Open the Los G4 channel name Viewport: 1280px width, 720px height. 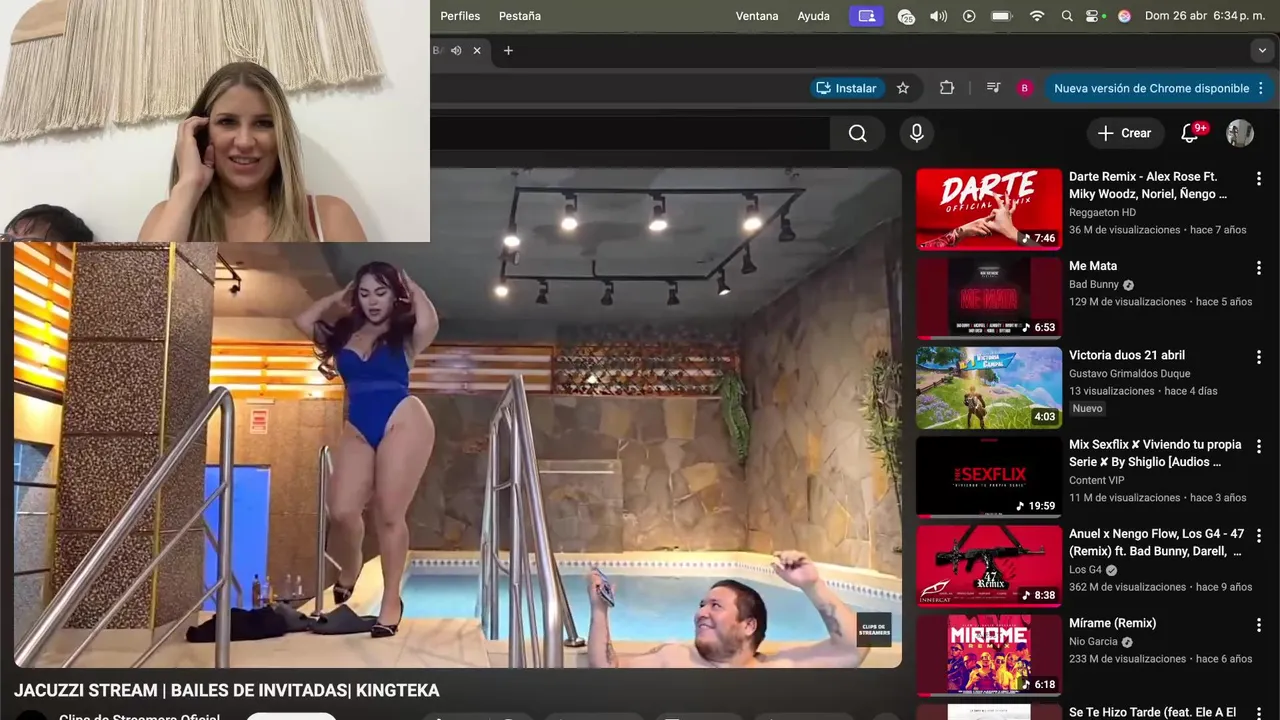[1085, 570]
